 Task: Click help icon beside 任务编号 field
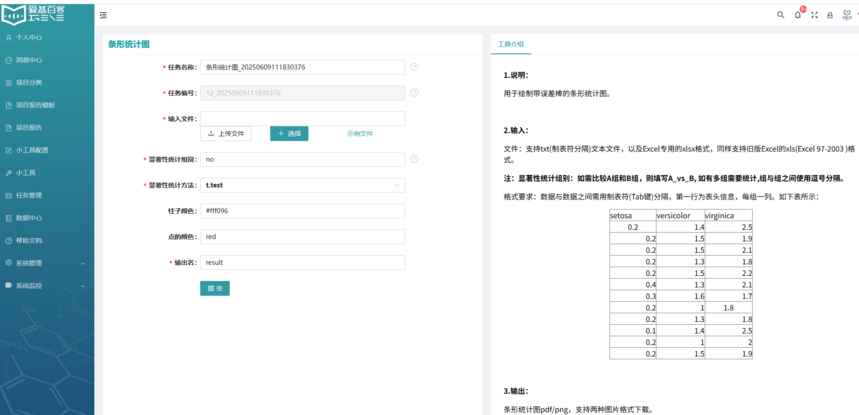click(x=414, y=93)
